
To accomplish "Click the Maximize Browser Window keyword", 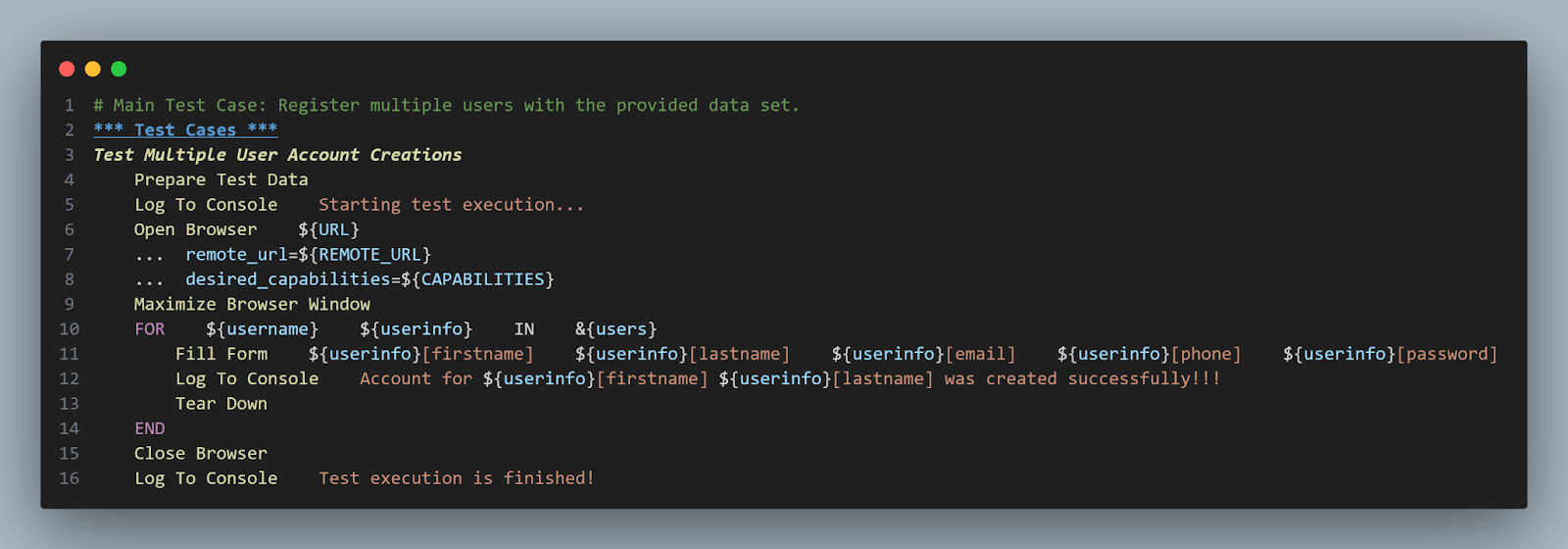I will point(252,305).
